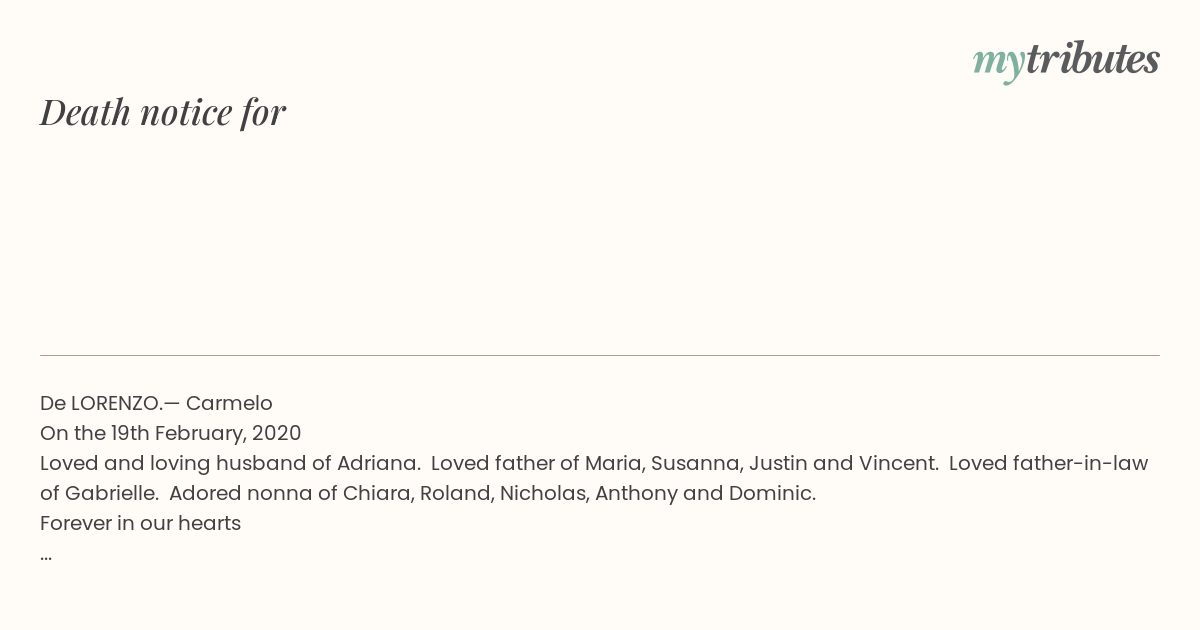Click the dark "tributes" part of logo

1092,59
